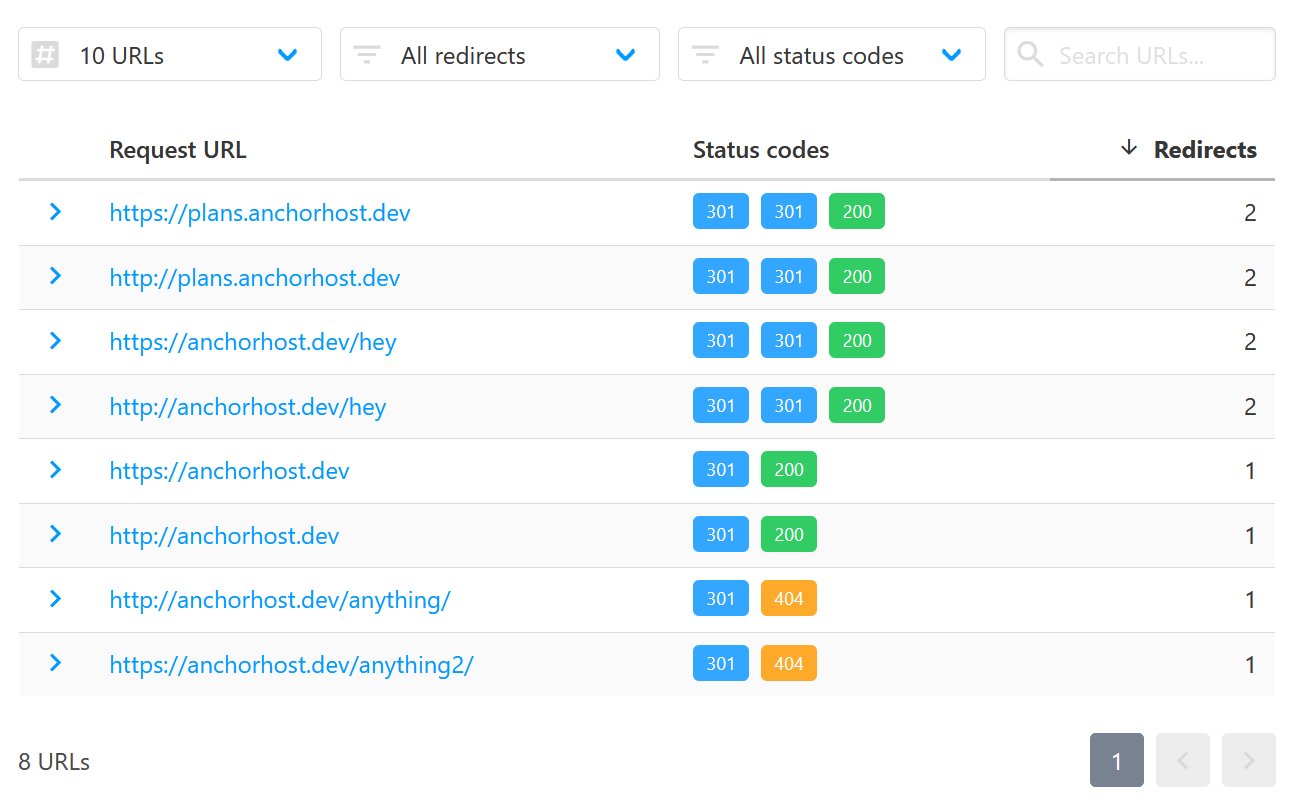Click the sort arrow next to Redirects
Viewport: 1305px width, 806px height.
(x=1129, y=149)
